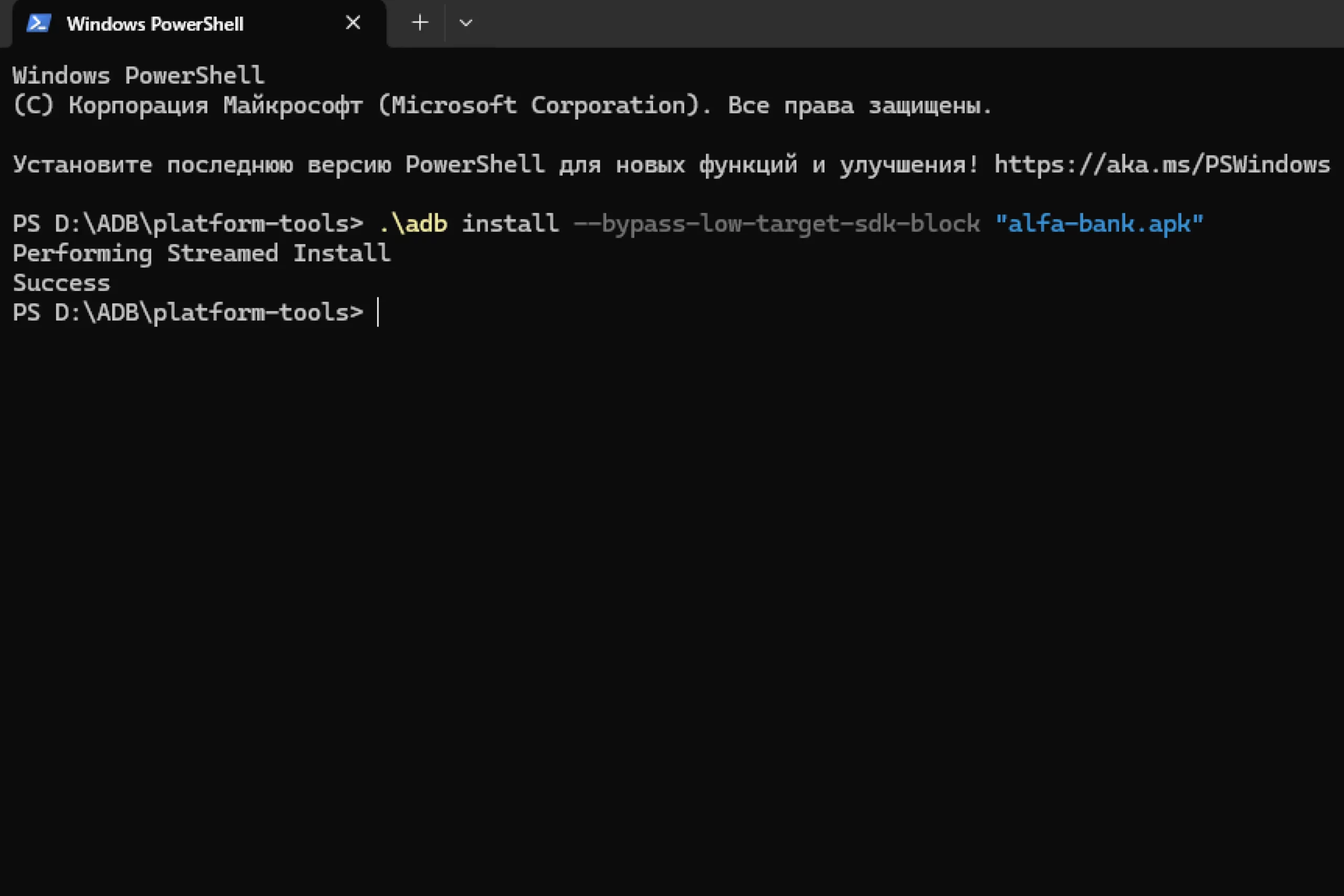The width and height of the screenshot is (1344, 896).
Task: Select the Windows PowerShell tab
Action: coord(155,24)
